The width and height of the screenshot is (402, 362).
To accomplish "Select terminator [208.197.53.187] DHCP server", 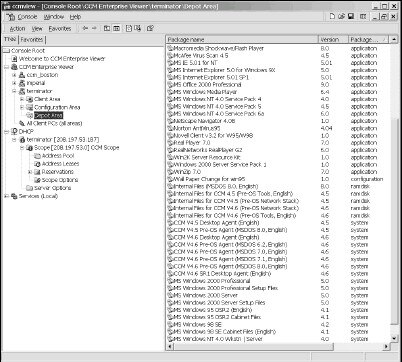I will (63, 140).
